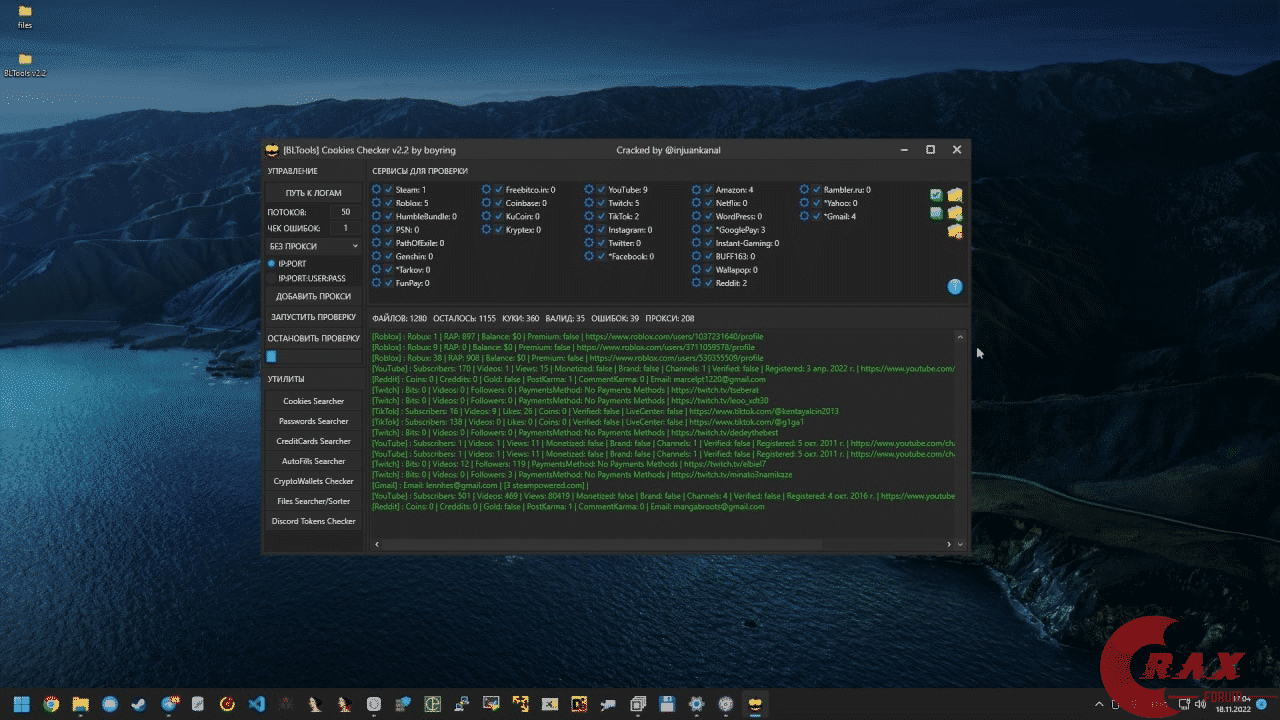Click the TikTok log line for @kentayalcin2013

point(605,411)
